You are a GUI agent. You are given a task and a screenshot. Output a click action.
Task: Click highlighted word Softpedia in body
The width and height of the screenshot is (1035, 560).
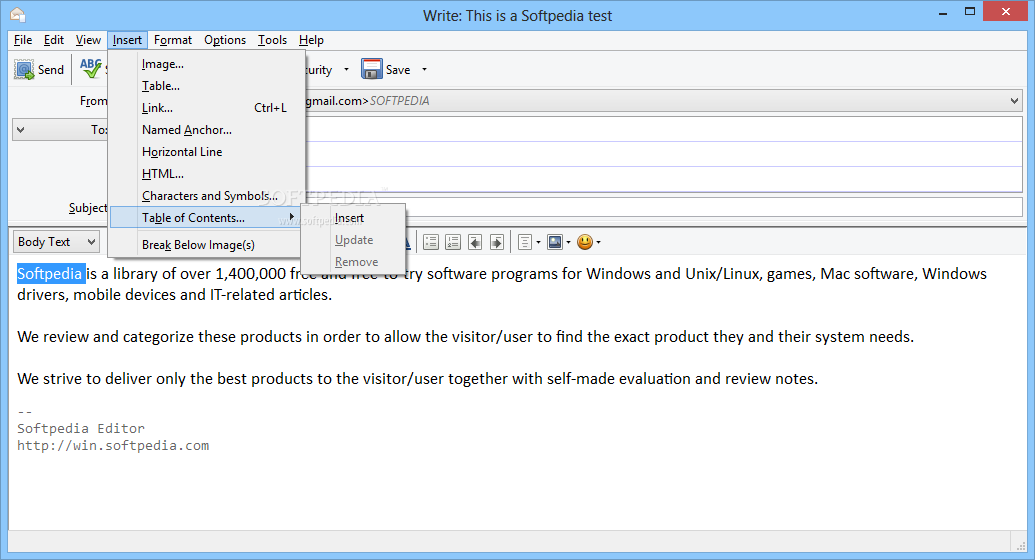click(x=51, y=273)
